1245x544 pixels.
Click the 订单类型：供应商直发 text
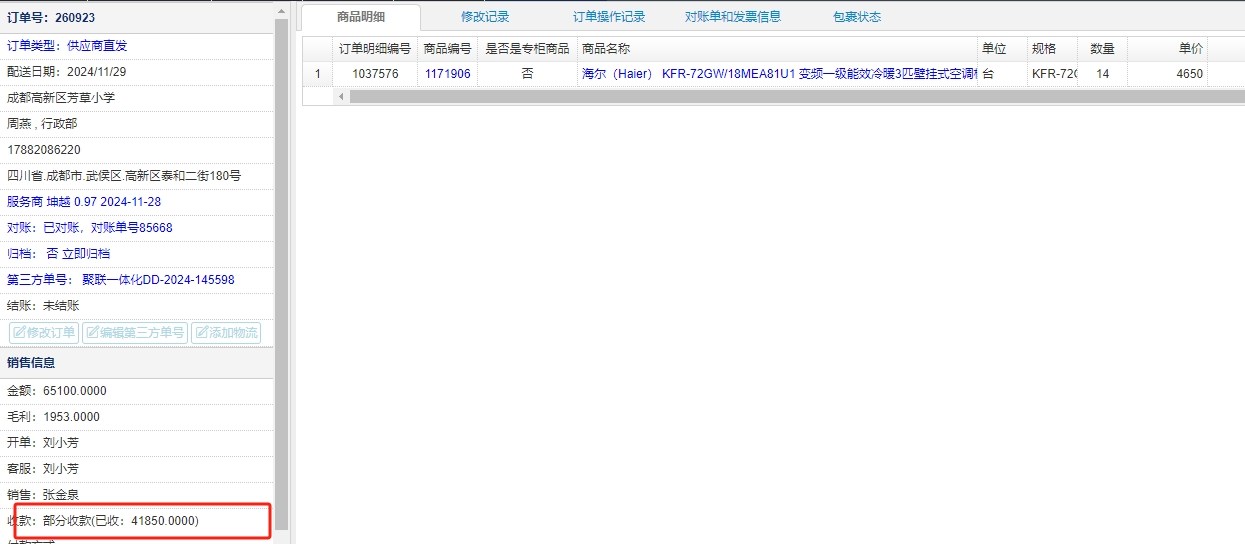click(67, 46)
